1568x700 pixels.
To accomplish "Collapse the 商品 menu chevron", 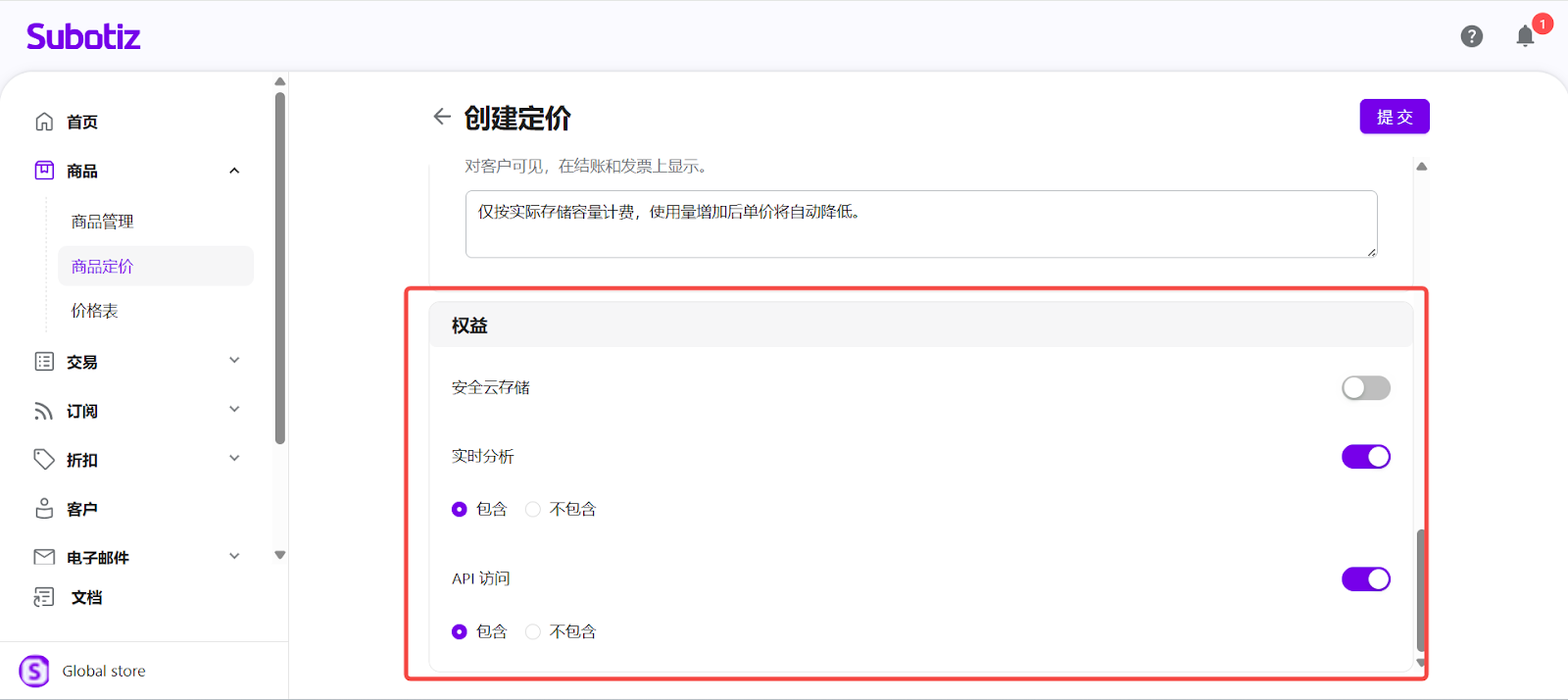I will pyautogui.click(x=234, y=171).
